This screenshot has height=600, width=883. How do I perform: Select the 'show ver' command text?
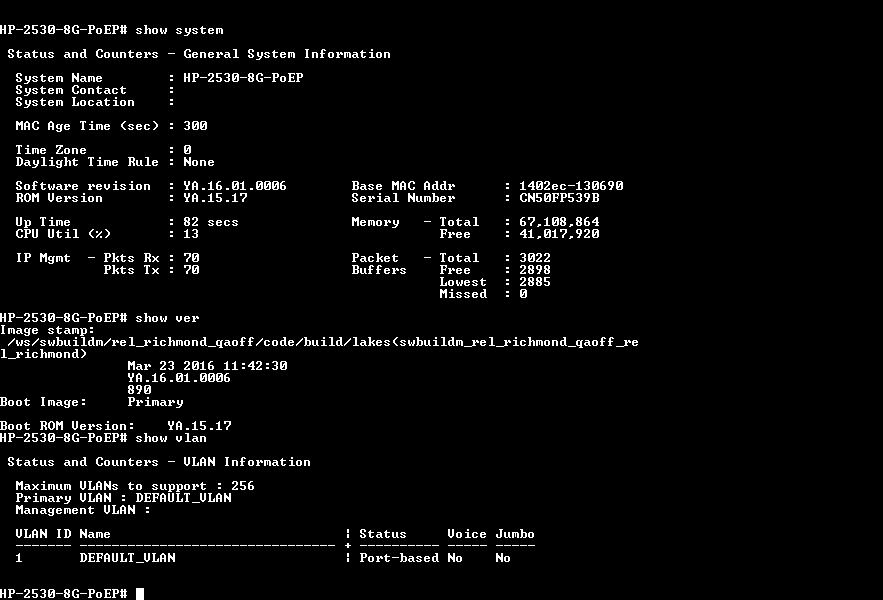[167, 318]
